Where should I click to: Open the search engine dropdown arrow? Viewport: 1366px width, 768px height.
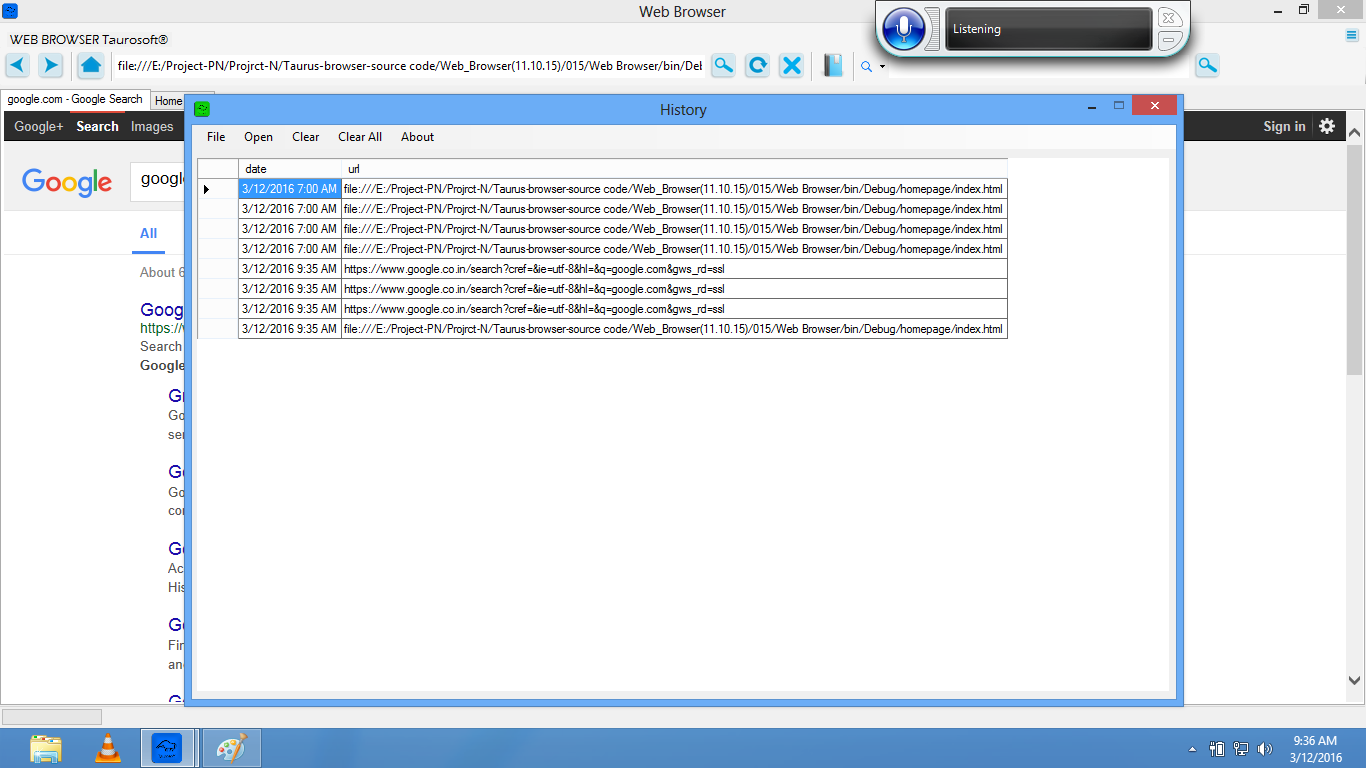tap(882, 67)
